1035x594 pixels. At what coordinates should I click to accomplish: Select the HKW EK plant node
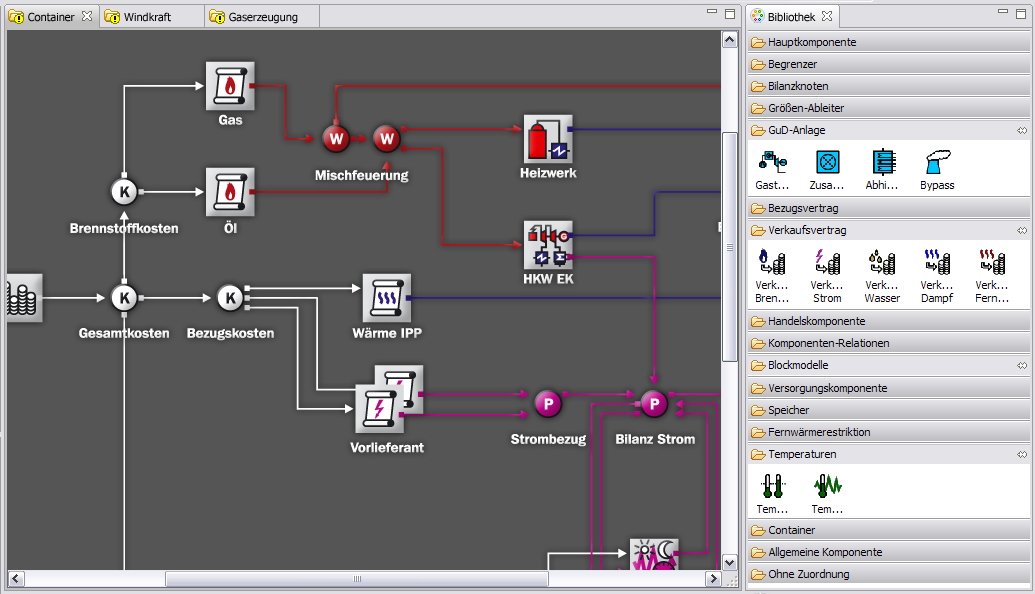point(548,245)
